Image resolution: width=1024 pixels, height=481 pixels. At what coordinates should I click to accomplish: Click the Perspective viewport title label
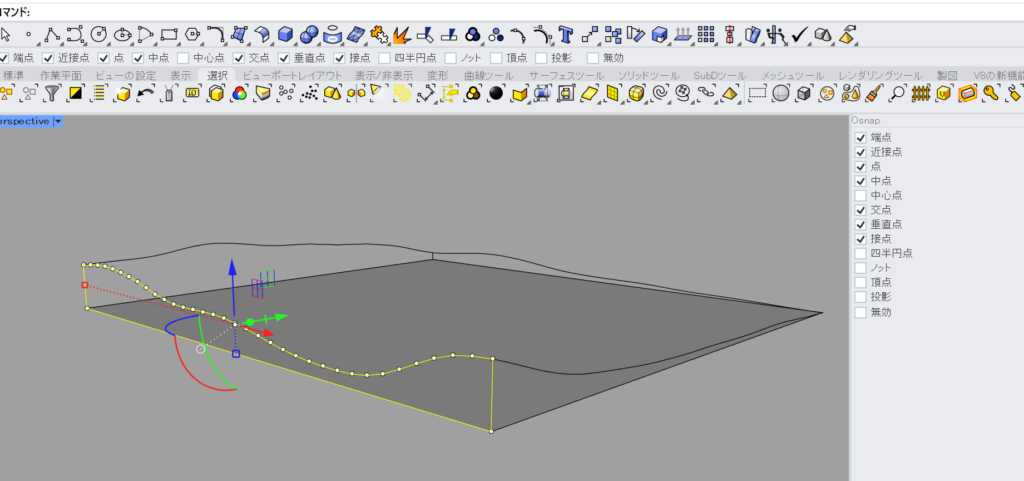click(24, 121)
